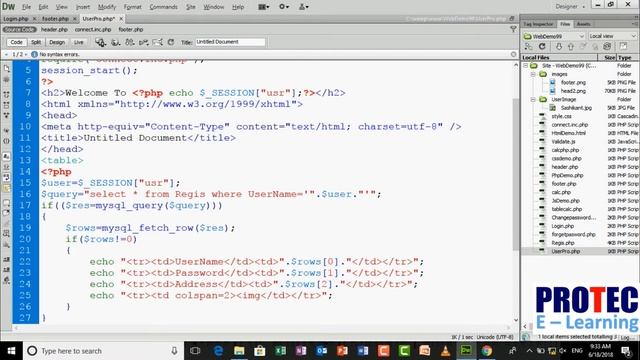Open Excel from the taskbar
The height and width of the screenshot is (360, 640).
[x=280, y=351]
